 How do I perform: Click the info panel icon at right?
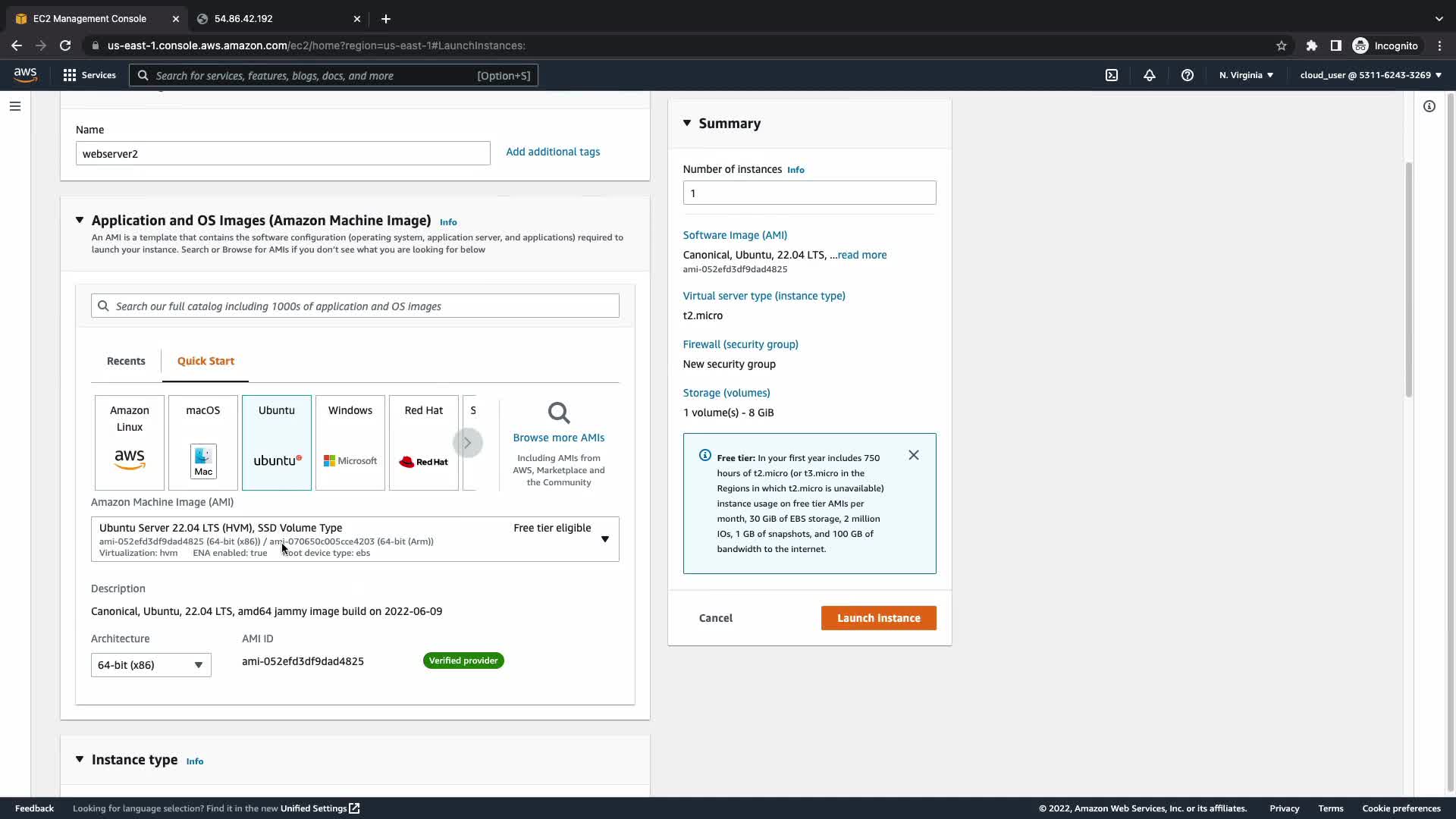point(1429,106)
